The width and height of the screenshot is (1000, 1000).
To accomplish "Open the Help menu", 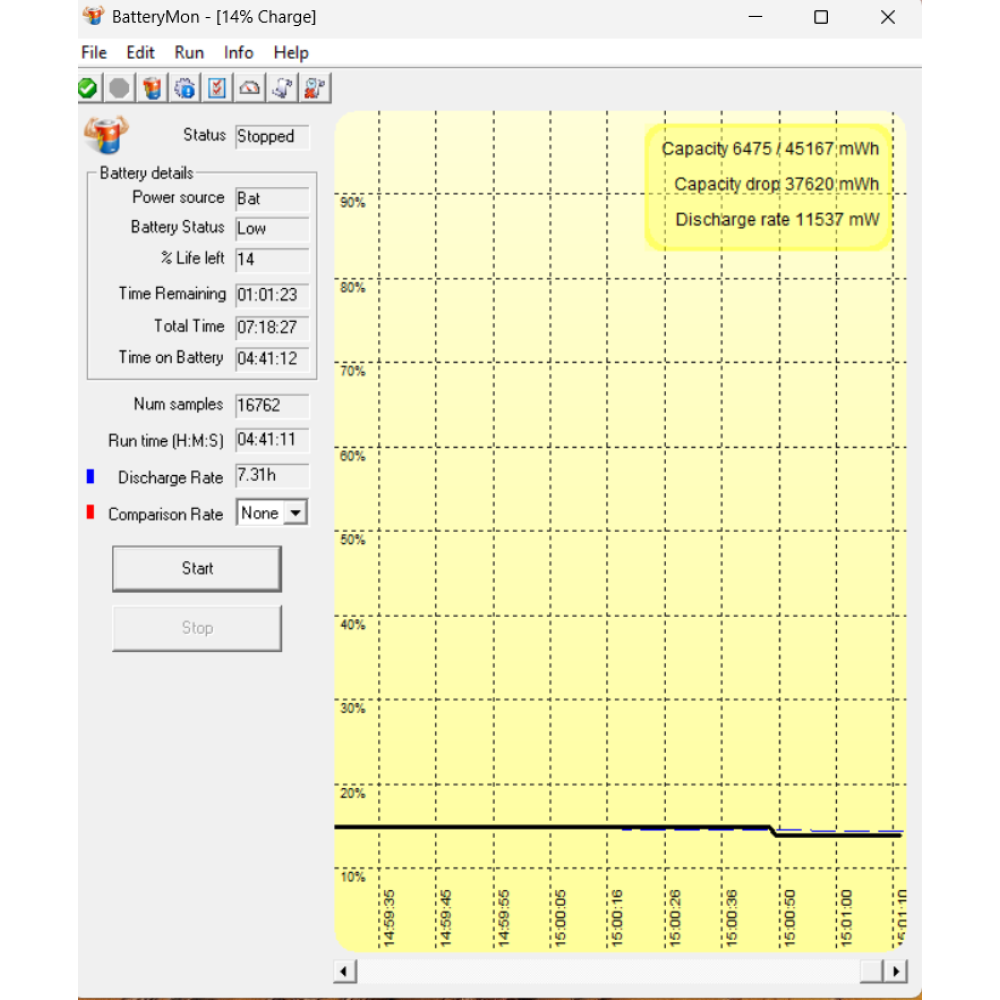I will coord(291,53).
